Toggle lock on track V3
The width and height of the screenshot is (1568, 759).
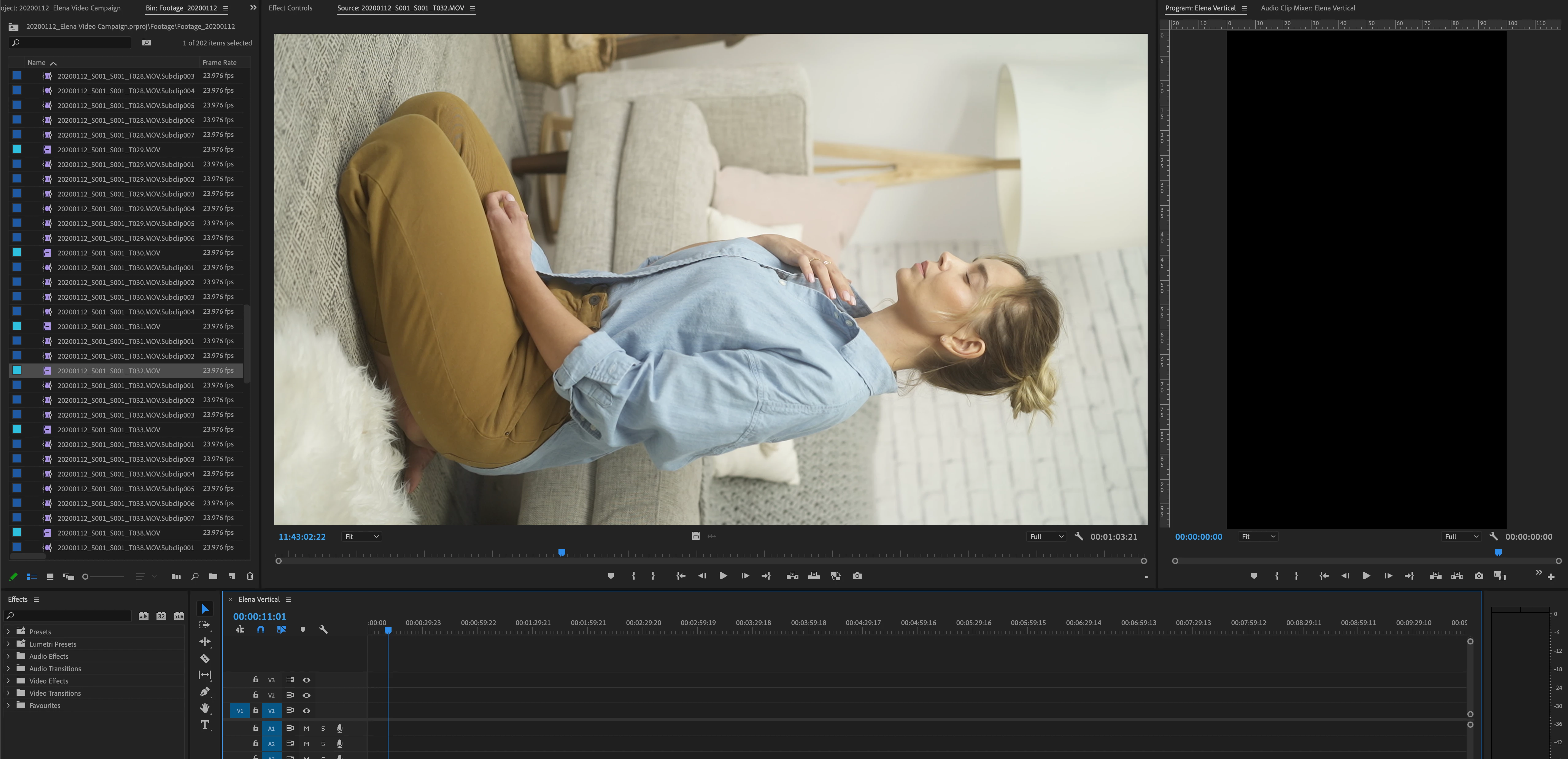coord(256,680)
